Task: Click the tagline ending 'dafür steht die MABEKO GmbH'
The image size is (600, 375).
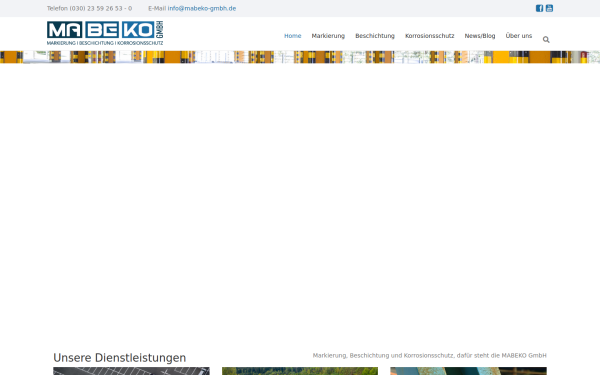Action: [429, 355]
